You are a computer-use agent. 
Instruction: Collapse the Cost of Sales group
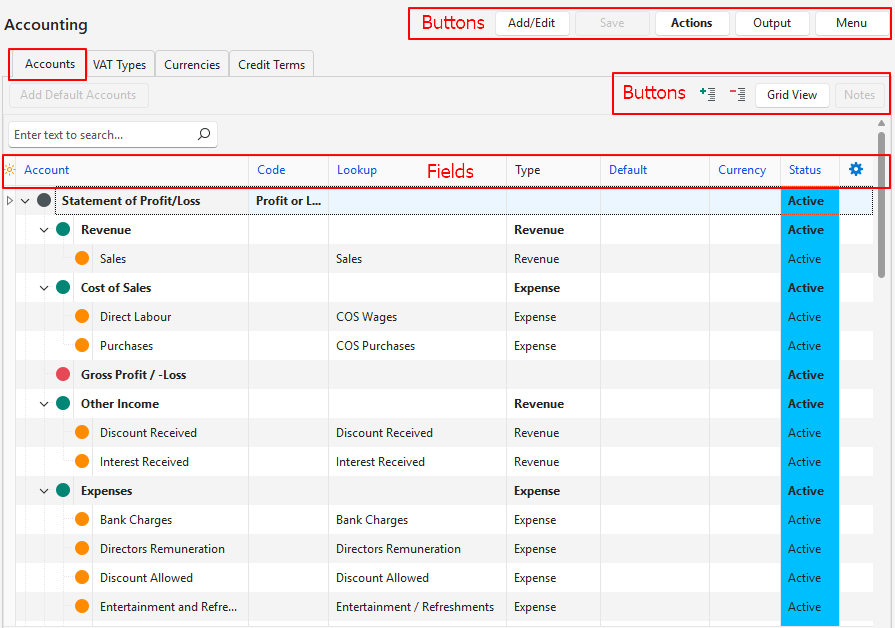[44, 288]
